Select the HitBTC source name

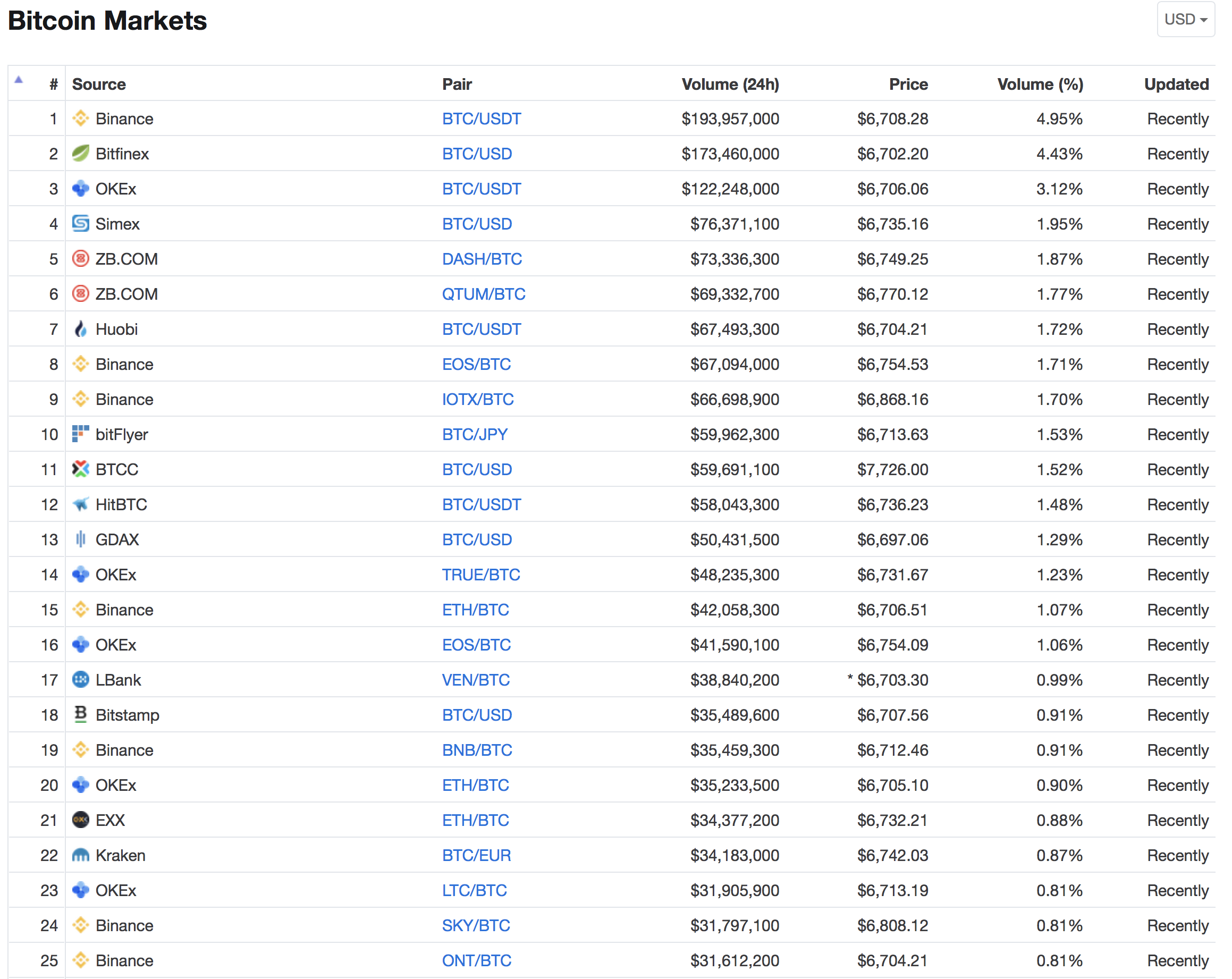point(121,504)
